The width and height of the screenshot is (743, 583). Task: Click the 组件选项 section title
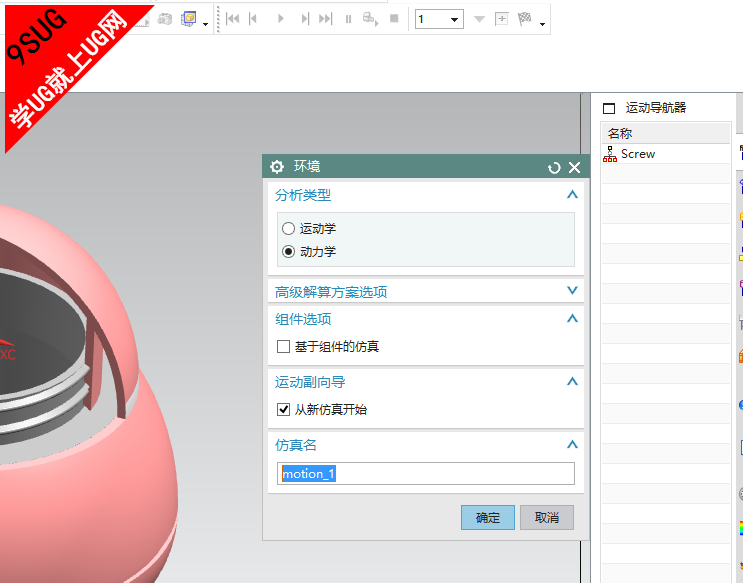[x=303, y=319]
